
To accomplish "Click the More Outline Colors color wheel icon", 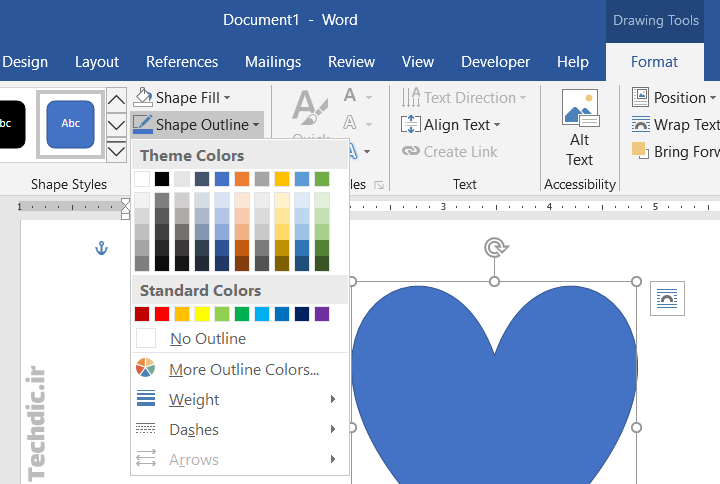I will coord(146,368).
